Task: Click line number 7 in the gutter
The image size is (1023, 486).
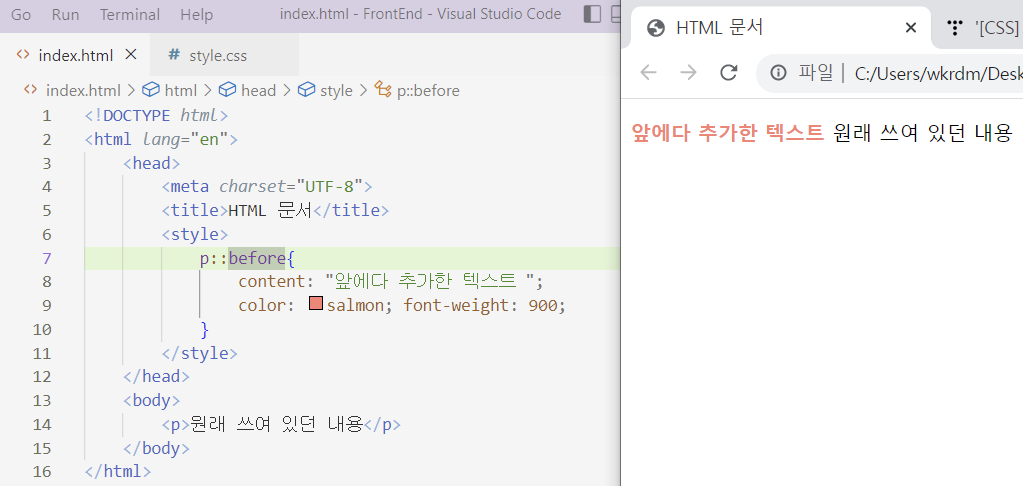Action: (46, 258)
